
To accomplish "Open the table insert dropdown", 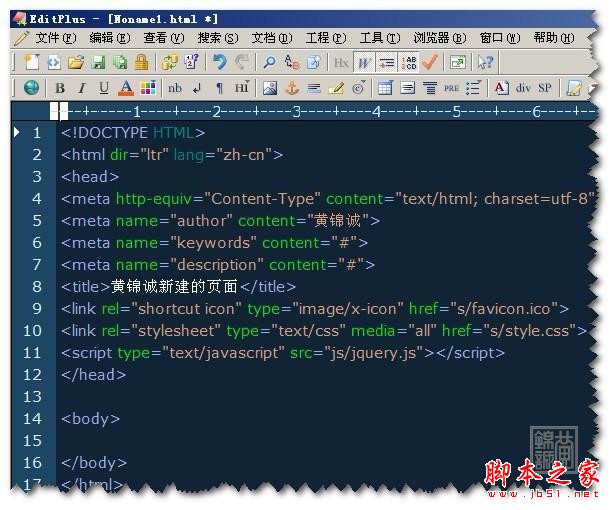I will click(x=385, y=88).
